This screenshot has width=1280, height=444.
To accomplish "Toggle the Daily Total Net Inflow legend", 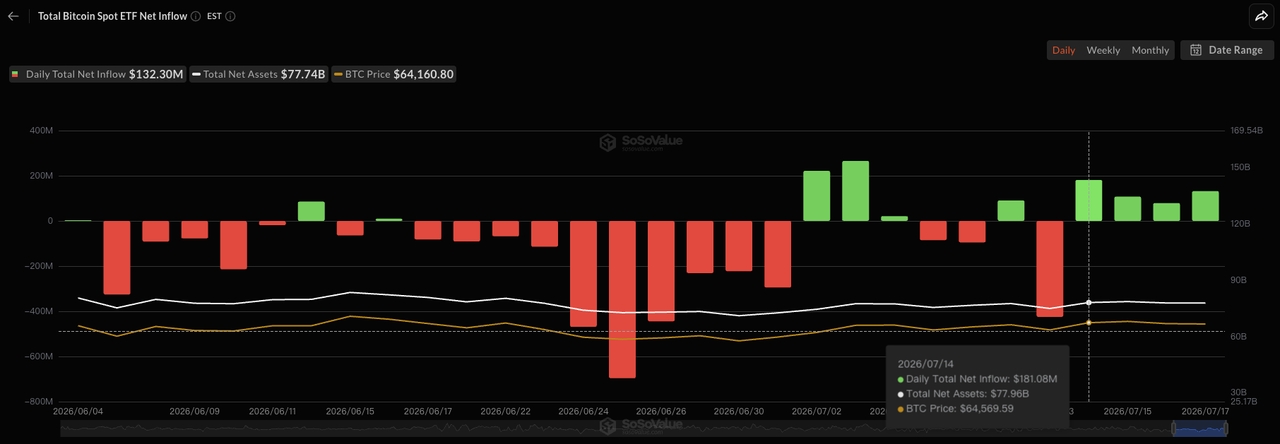I will (97, 74).
